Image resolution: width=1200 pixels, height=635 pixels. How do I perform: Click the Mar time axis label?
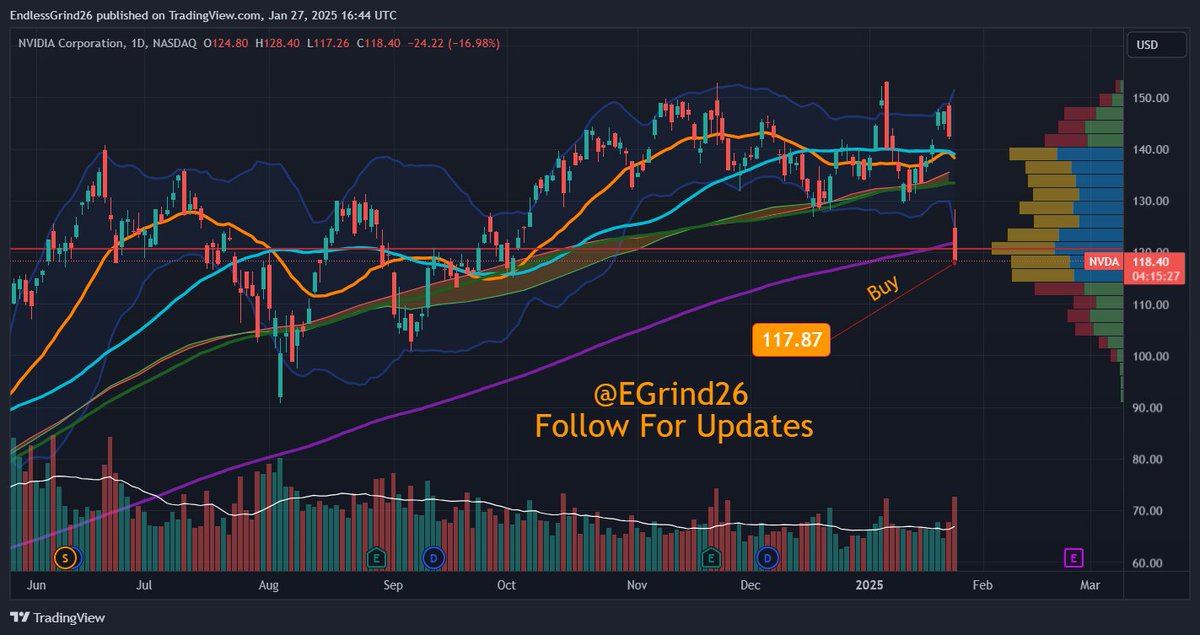coord(1090,585)
